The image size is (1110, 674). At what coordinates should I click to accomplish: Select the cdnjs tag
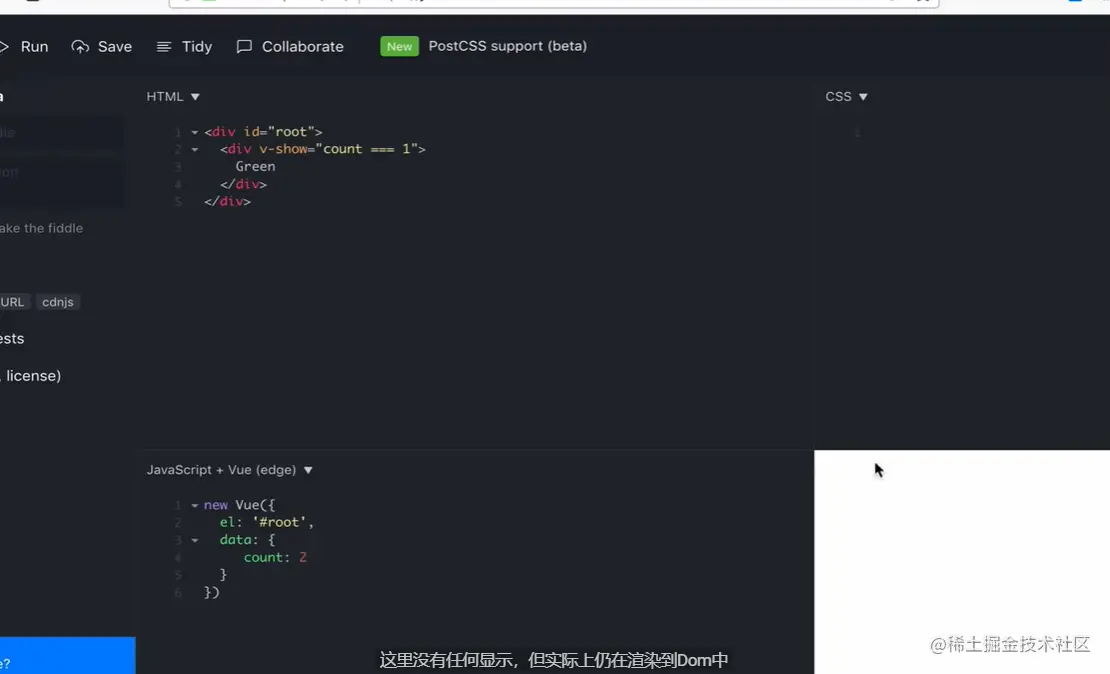click(58, 302)
